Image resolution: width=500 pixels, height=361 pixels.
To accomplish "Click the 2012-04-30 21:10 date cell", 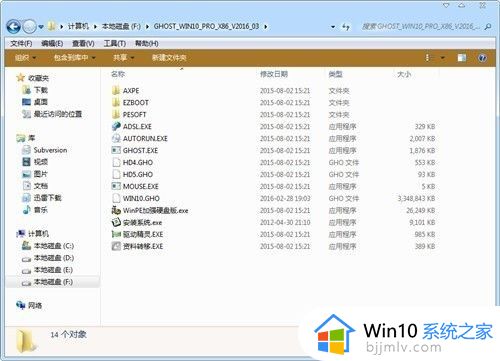I will click(285, 223).
